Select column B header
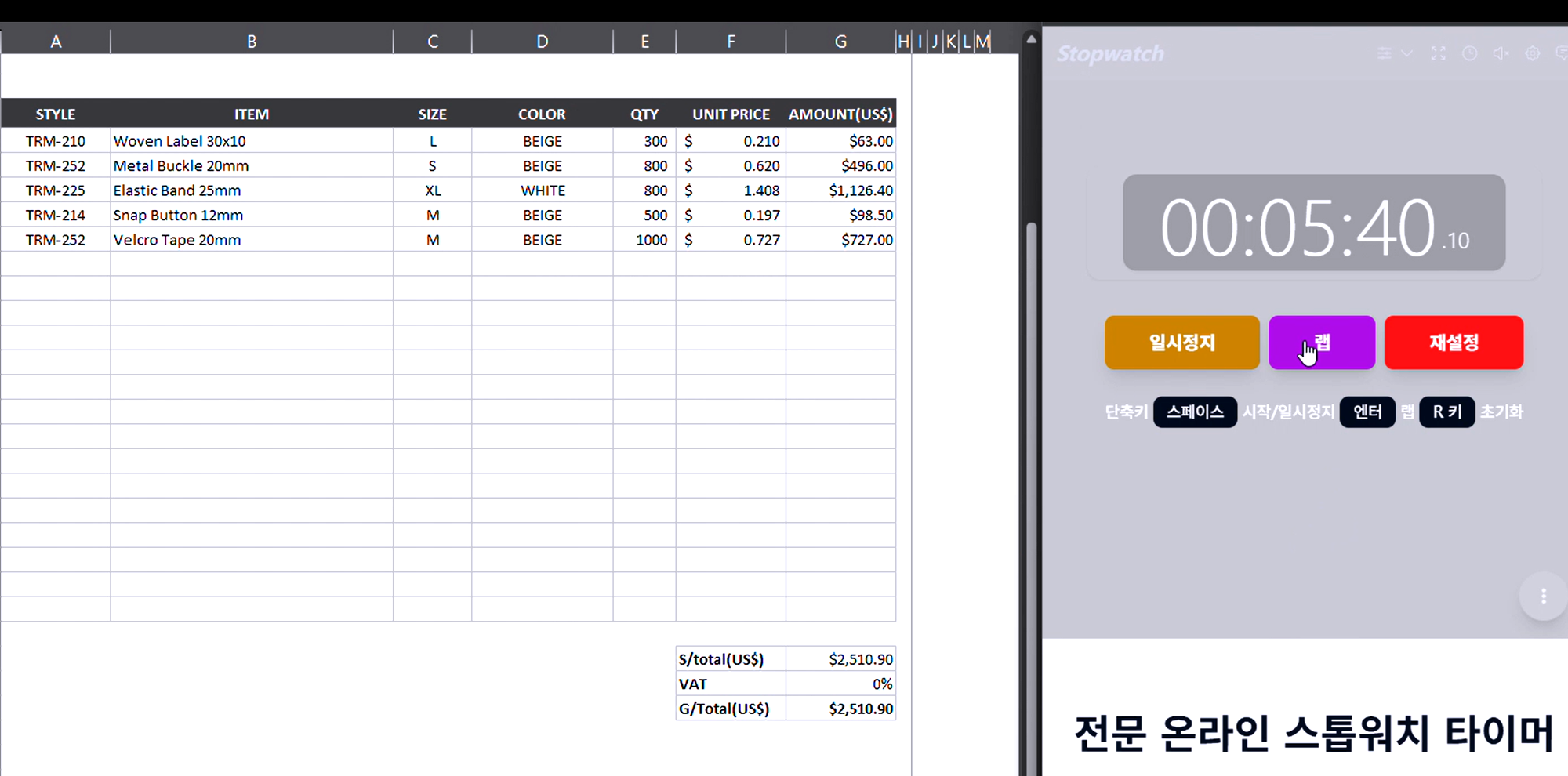 (x=252, y=42)
